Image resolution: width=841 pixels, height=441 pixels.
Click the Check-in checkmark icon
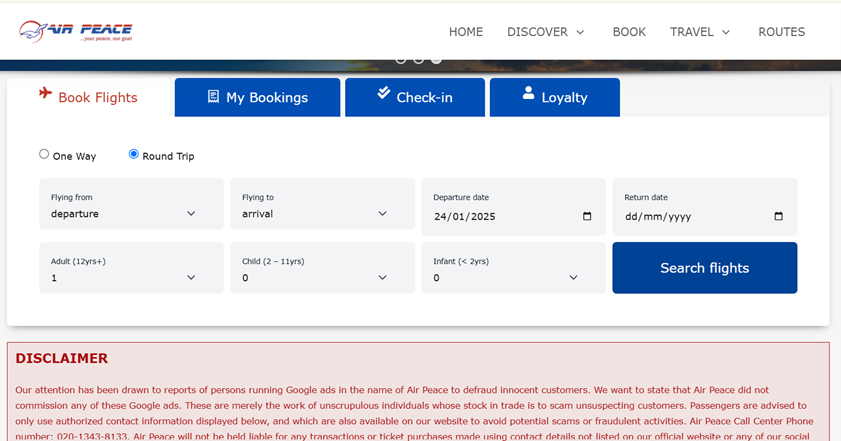click(x=383, y=93)
